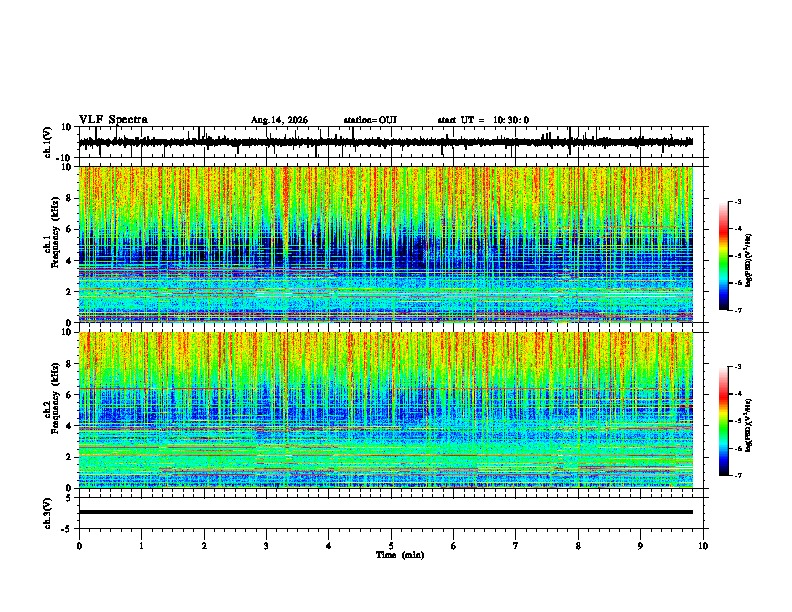Click the "VLF Spectra" plot title
Screen dimensions: 792x612
[113, 120]
